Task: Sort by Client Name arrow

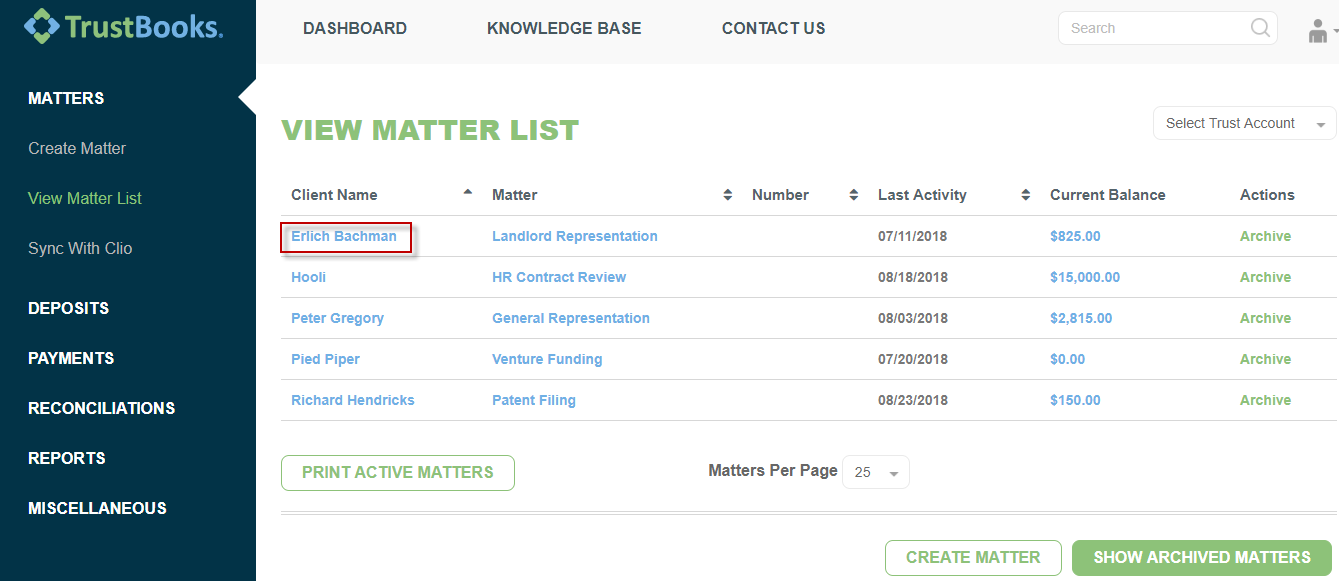Action: [468, 191]
